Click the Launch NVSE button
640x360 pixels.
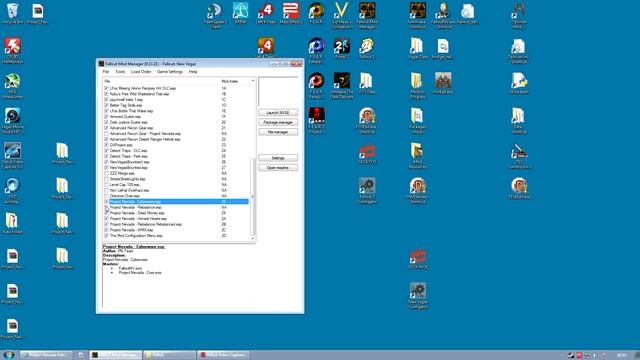278,113
